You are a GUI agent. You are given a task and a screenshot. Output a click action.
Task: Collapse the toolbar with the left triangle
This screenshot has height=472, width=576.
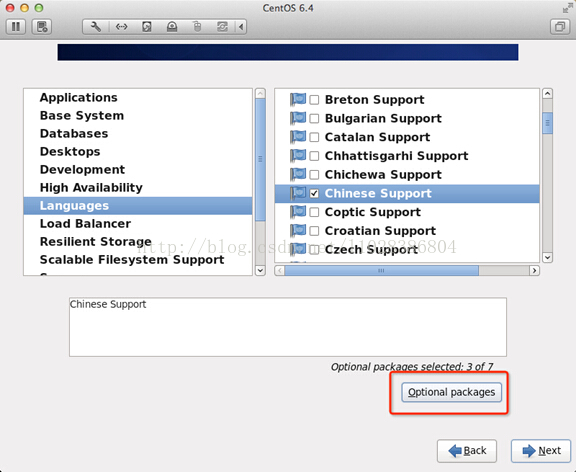pyautogui.click(x=241, y=27)
